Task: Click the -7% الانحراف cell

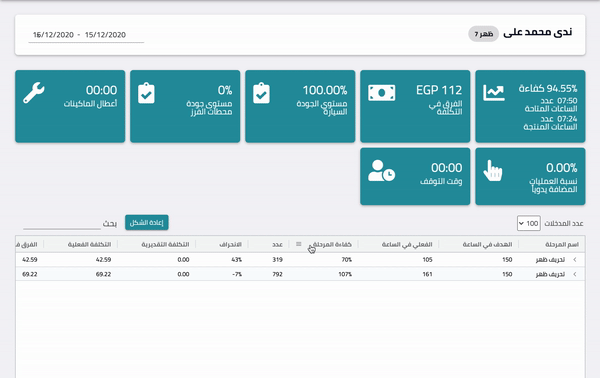Action: [237, 274]
